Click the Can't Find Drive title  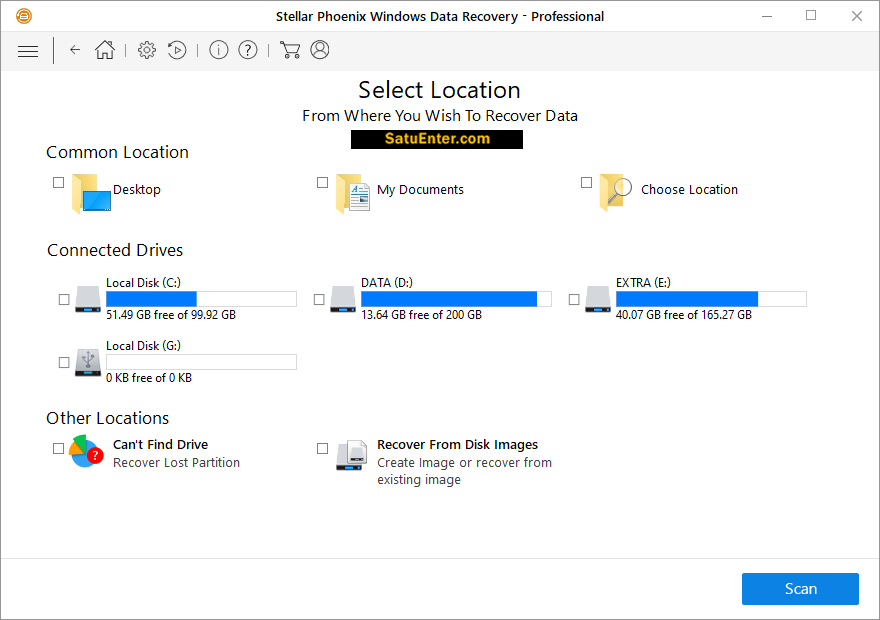tap(161, 444)
